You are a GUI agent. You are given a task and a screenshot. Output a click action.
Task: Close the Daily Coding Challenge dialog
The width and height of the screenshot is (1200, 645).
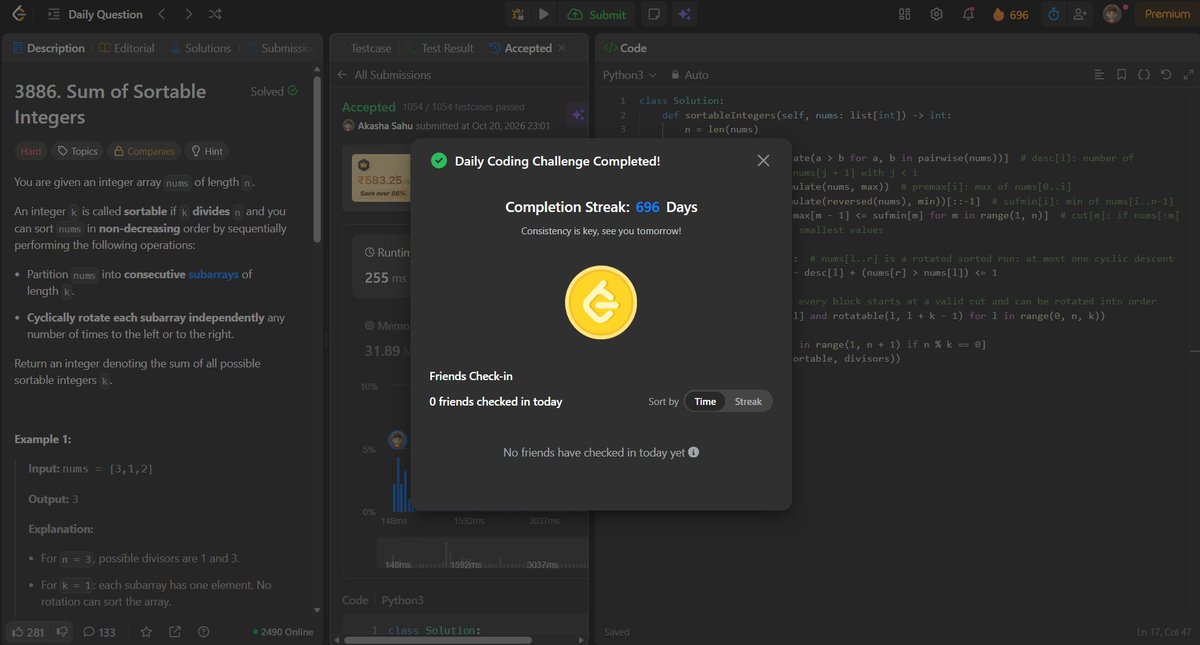tap(763, 160)
